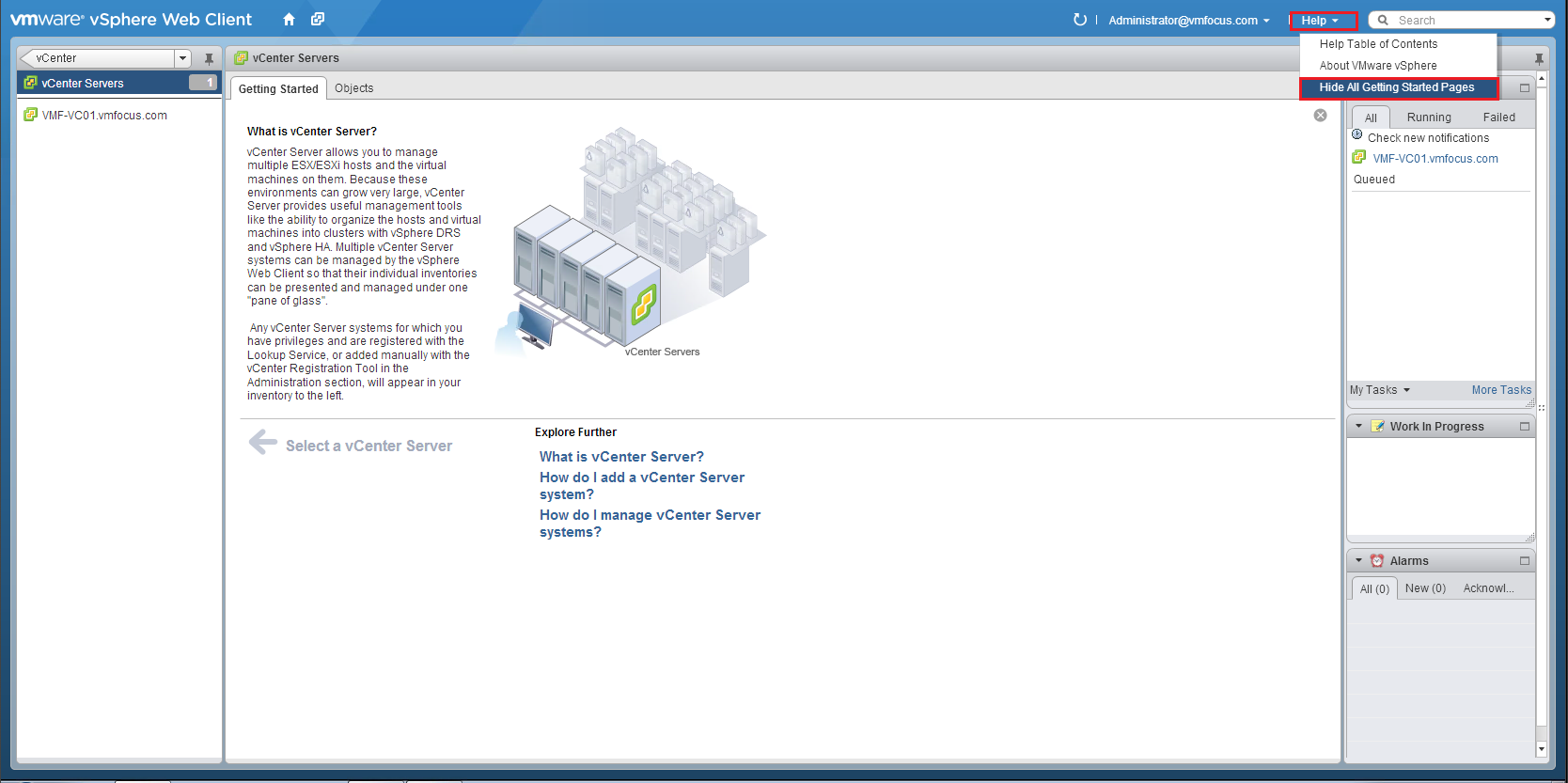This screenshot has height=783, width=1568.
Task: Click the linked windows icon beside Home
Action: 318,20
